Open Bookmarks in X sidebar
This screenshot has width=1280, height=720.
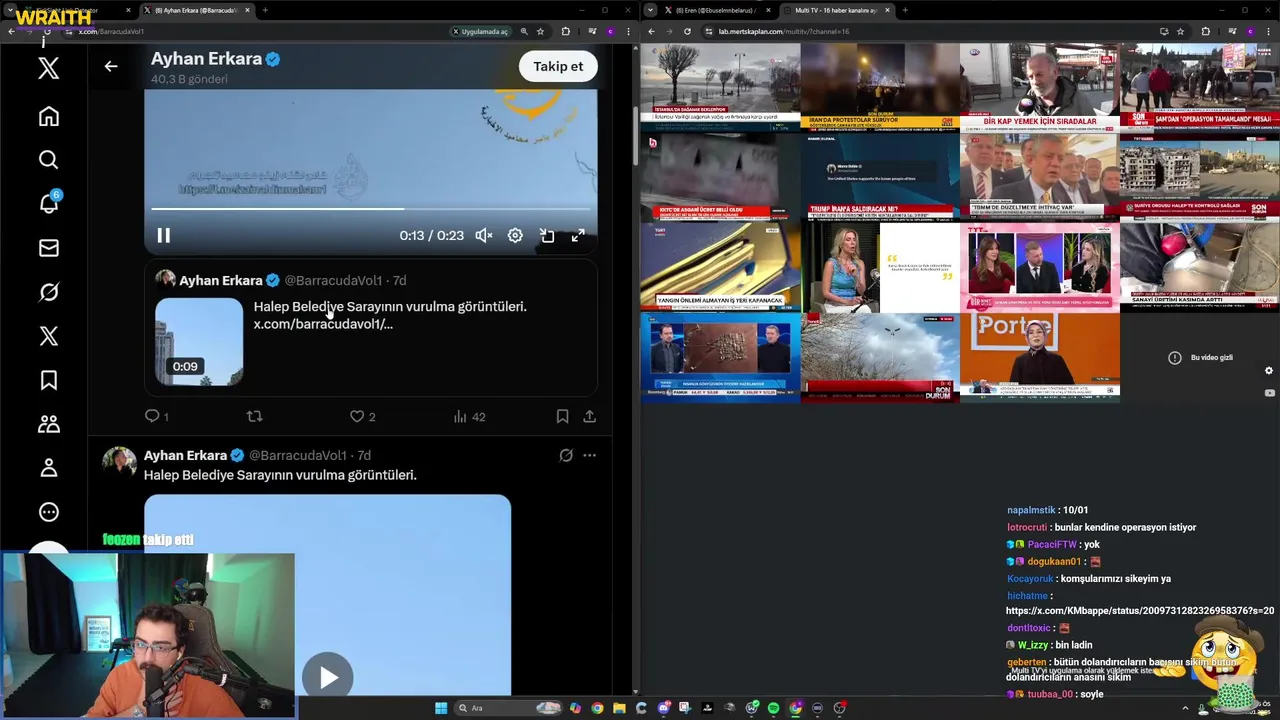pyautogui.click(x=48, y=380)
